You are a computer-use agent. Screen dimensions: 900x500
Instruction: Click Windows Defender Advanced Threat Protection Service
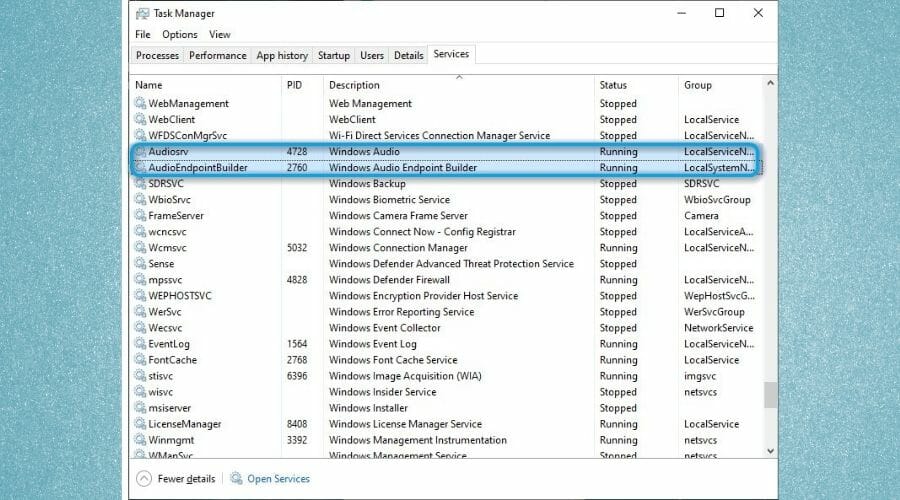point(451,263)
